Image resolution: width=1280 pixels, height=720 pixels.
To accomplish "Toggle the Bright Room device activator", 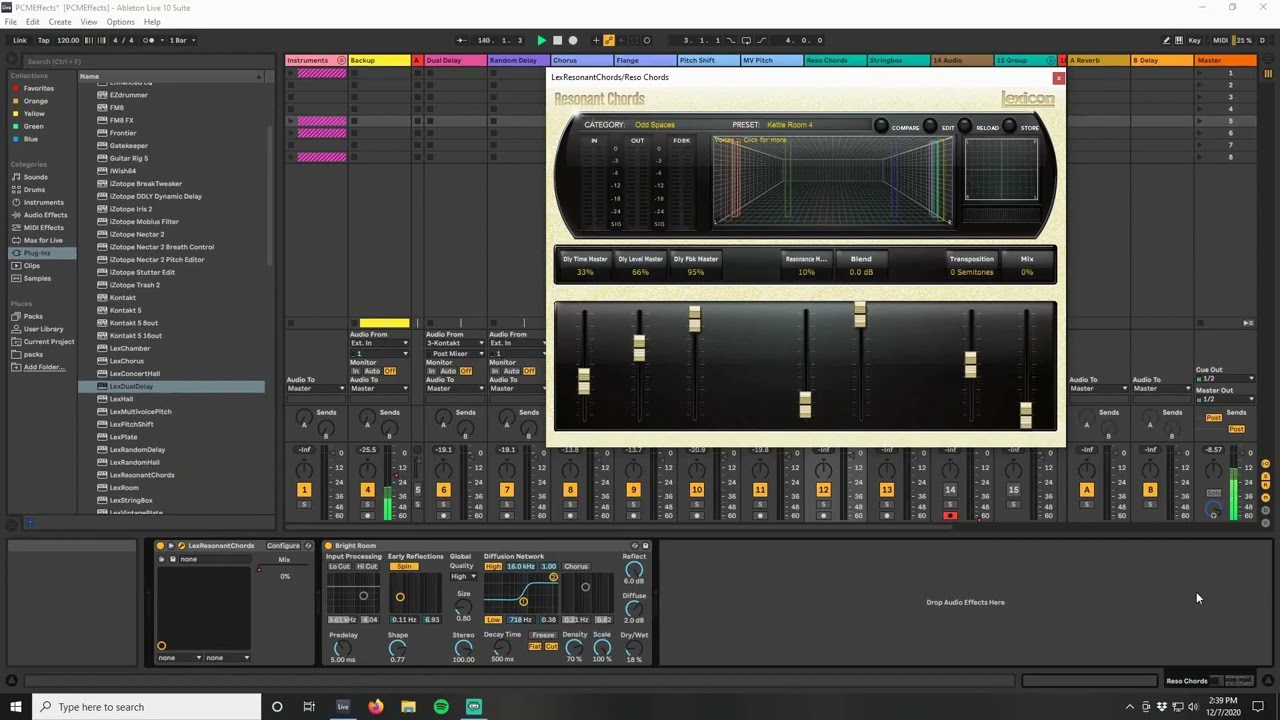I will (x=327, y=546).
